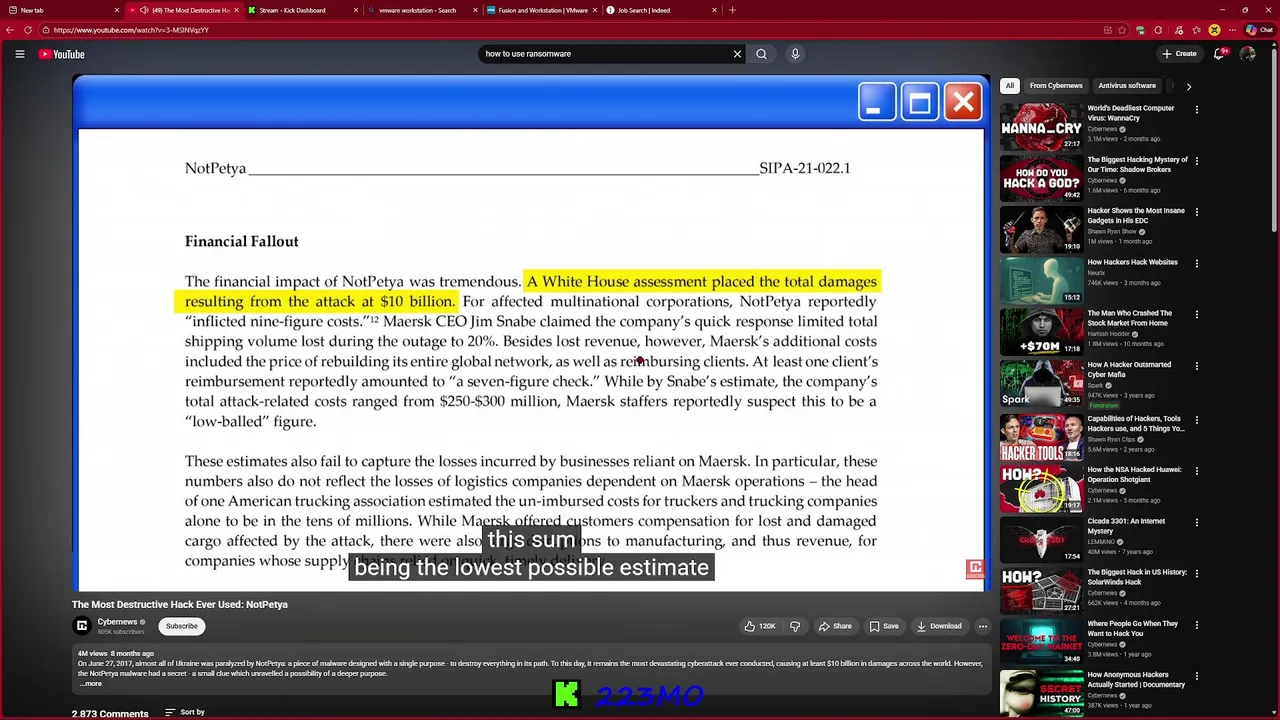
Task: Add page to favorites with star icon
Action: click(1123, 30)
